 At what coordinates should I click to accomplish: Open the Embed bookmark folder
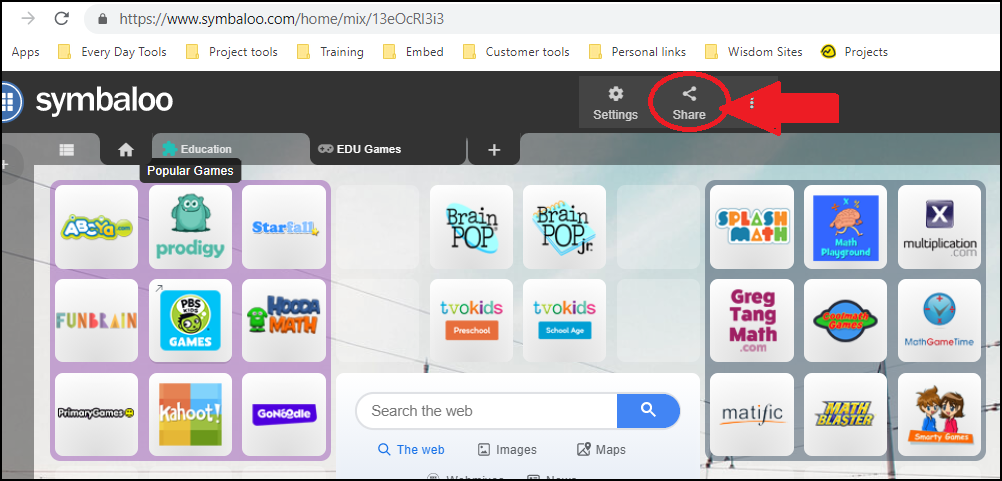(x=413, y=52)
